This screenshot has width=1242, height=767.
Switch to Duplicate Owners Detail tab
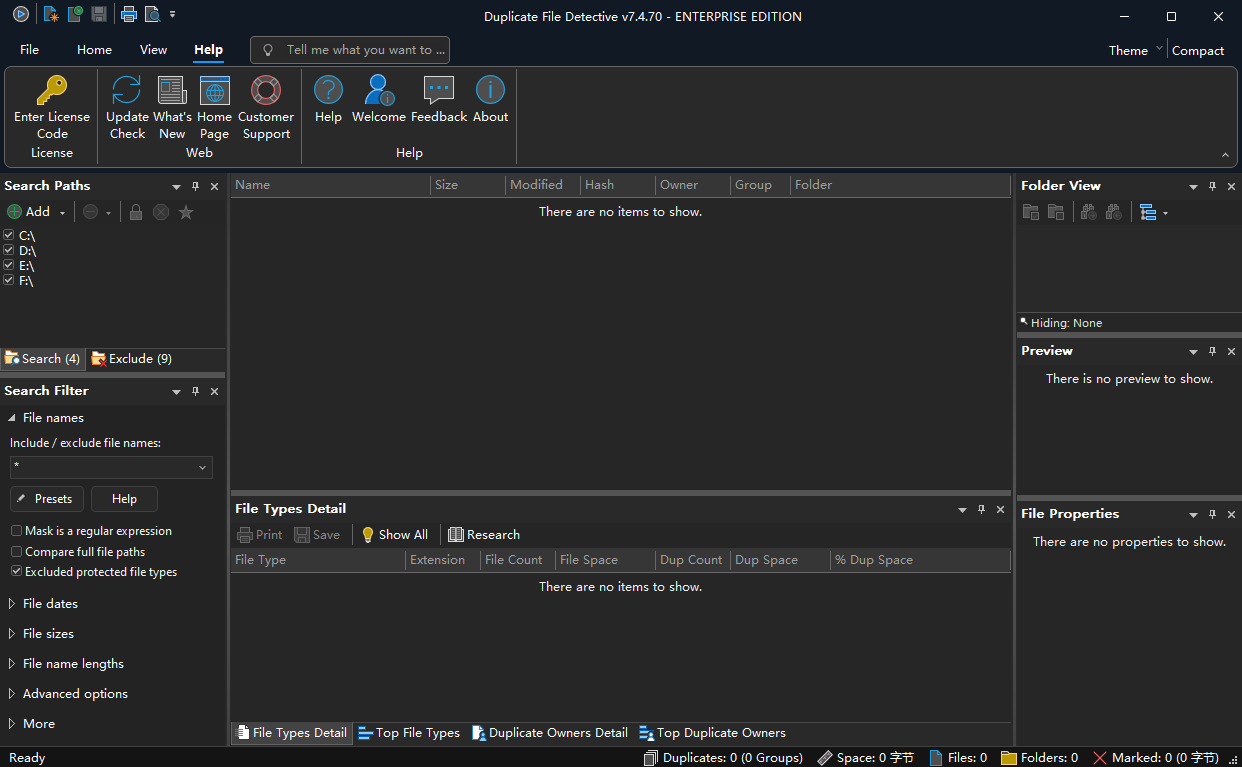[x=549, y=733]
